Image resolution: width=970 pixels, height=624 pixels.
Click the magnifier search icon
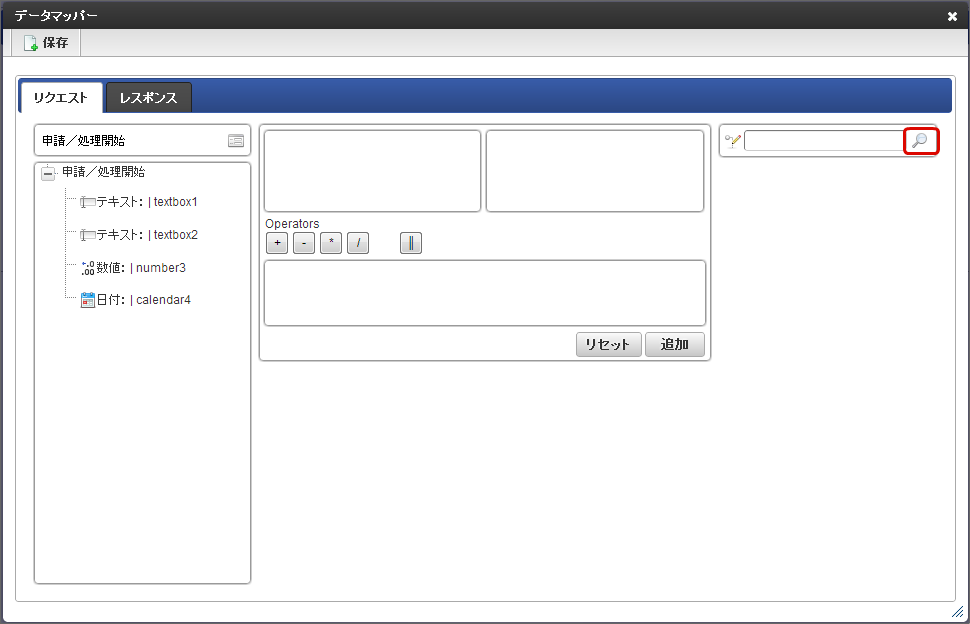pyautogui.click(x=921, y=141)
